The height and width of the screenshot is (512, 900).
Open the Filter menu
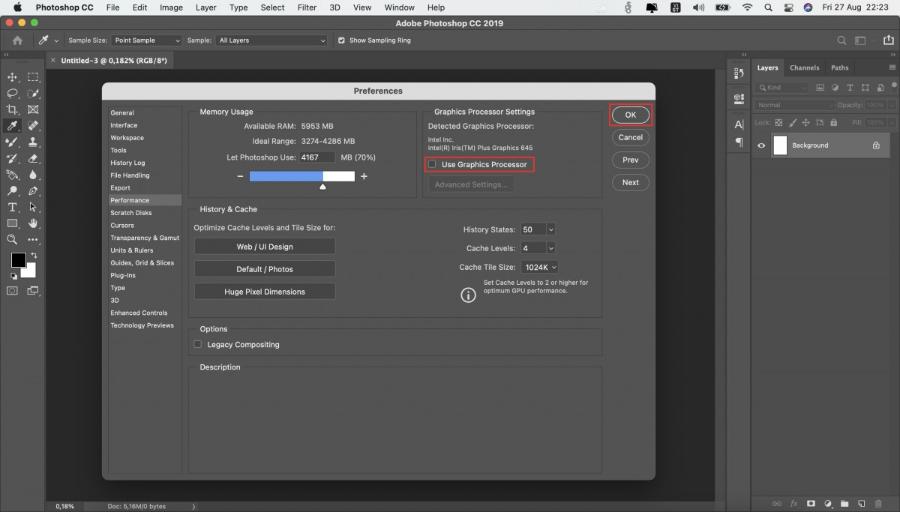tap(307, 7)
